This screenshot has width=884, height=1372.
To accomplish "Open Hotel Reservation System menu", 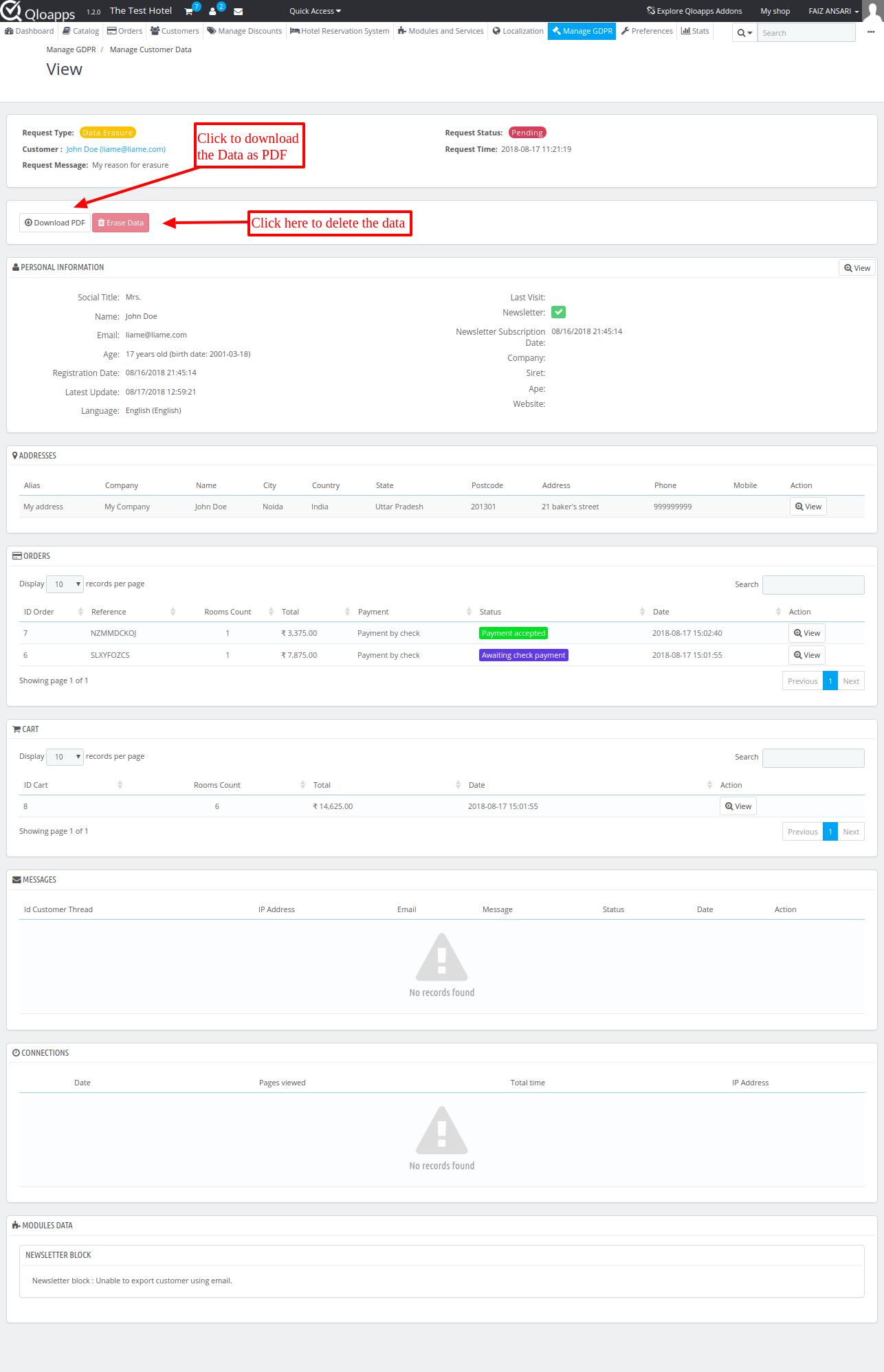I will click(340, 31).
